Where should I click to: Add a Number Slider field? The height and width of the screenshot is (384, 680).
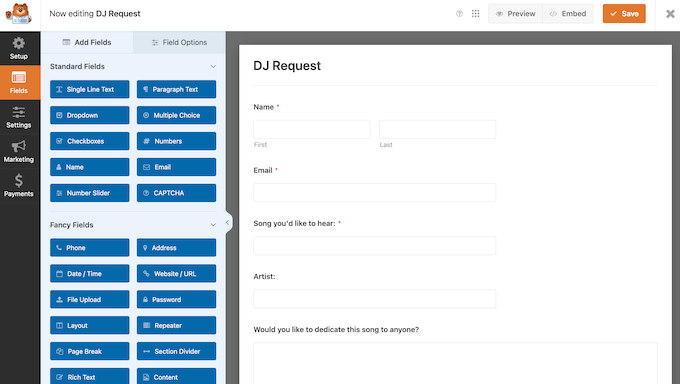[89, 193]
